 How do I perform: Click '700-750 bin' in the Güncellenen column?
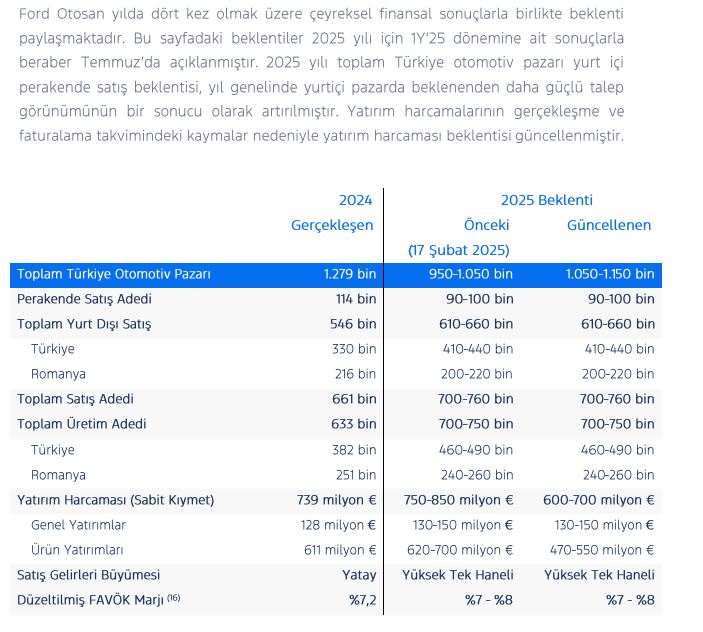pyautogui.click(x=617, y=424)
